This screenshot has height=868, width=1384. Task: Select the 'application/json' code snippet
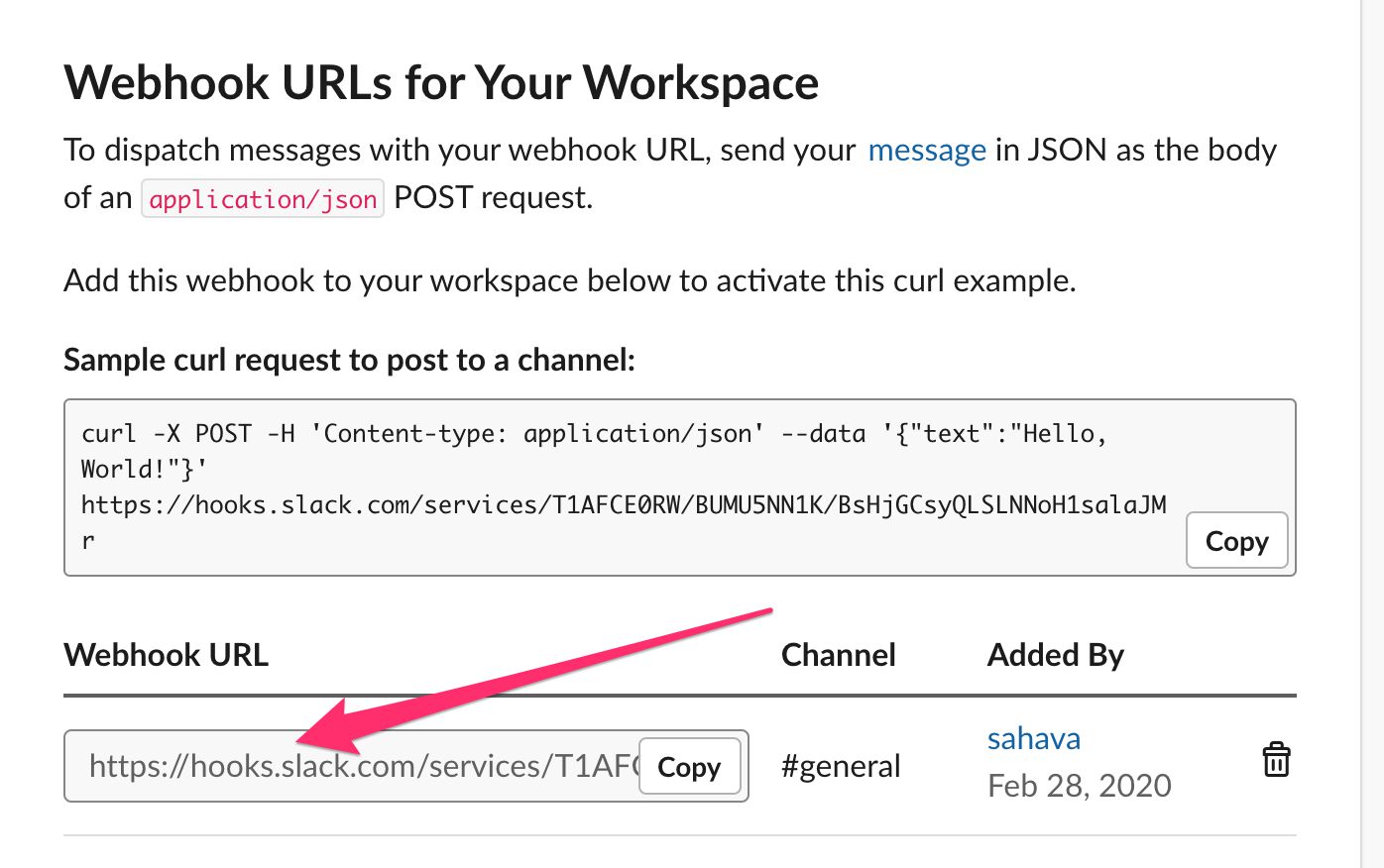click(263, 199)
